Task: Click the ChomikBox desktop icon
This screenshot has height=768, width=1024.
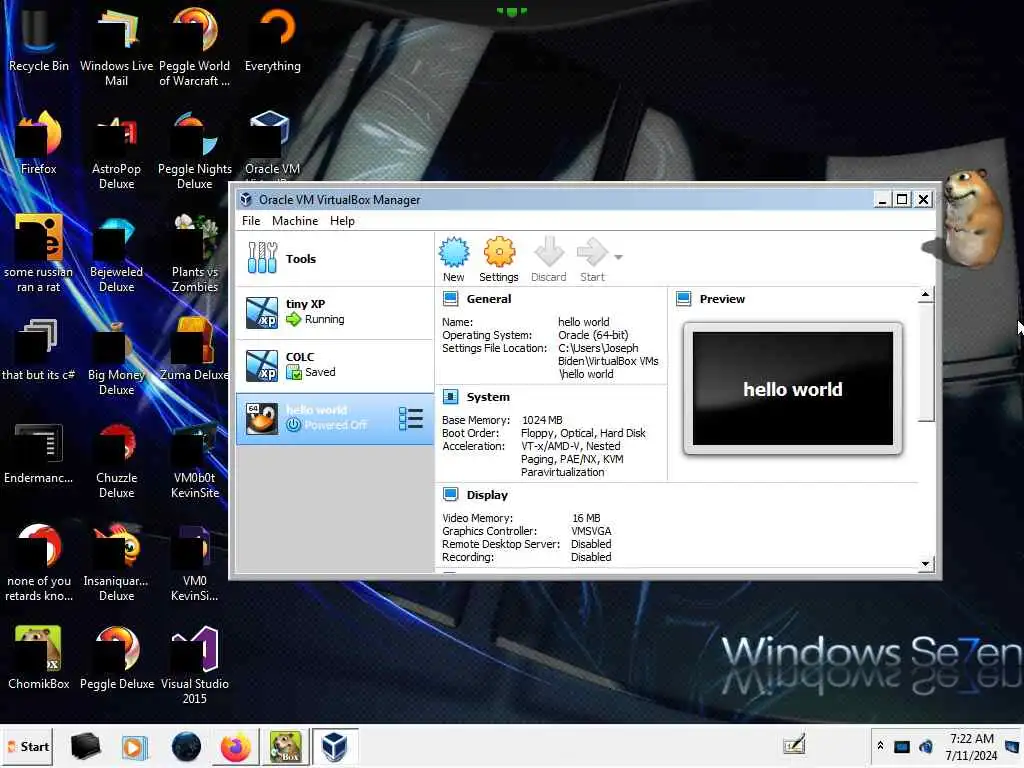Action: point(39,657)
